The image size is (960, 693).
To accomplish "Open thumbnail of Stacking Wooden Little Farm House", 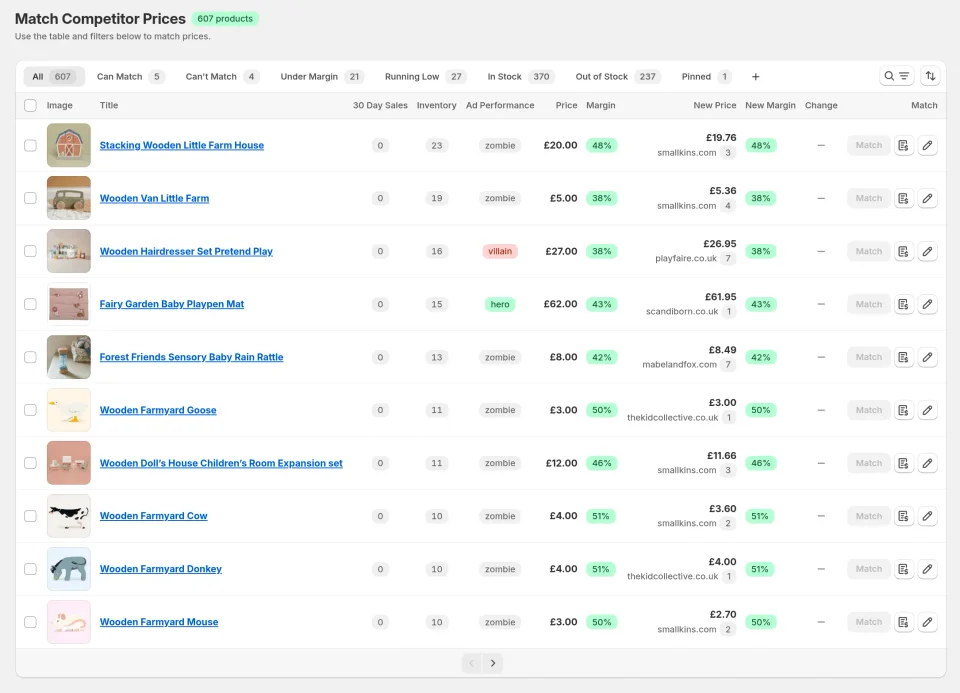I will 69,145.
